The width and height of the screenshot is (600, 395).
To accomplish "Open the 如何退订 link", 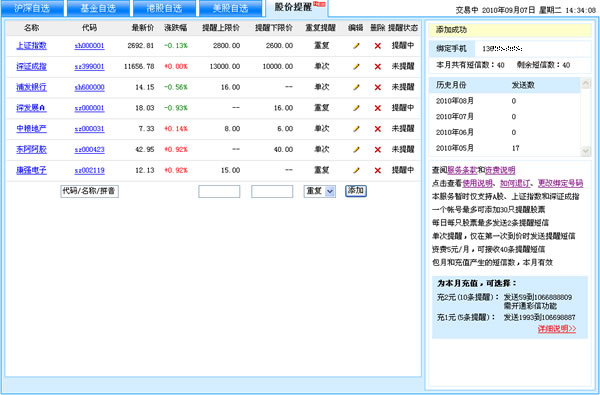I will click(x=515, y=183).
